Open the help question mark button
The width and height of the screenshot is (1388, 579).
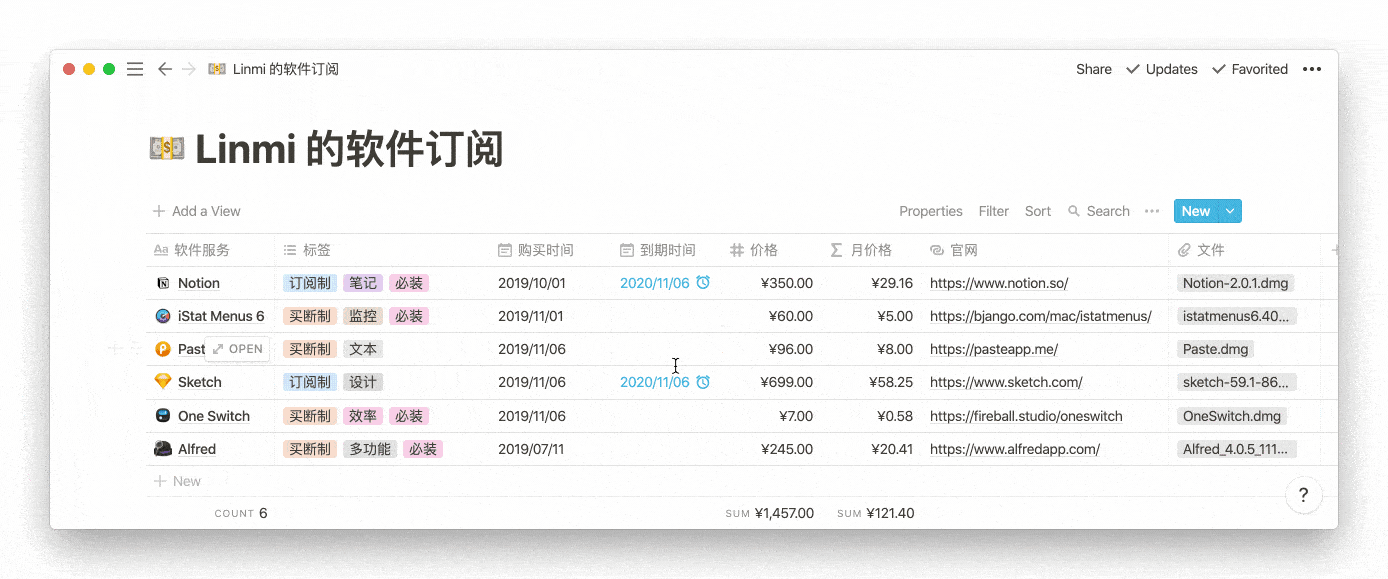point(1304,495)
